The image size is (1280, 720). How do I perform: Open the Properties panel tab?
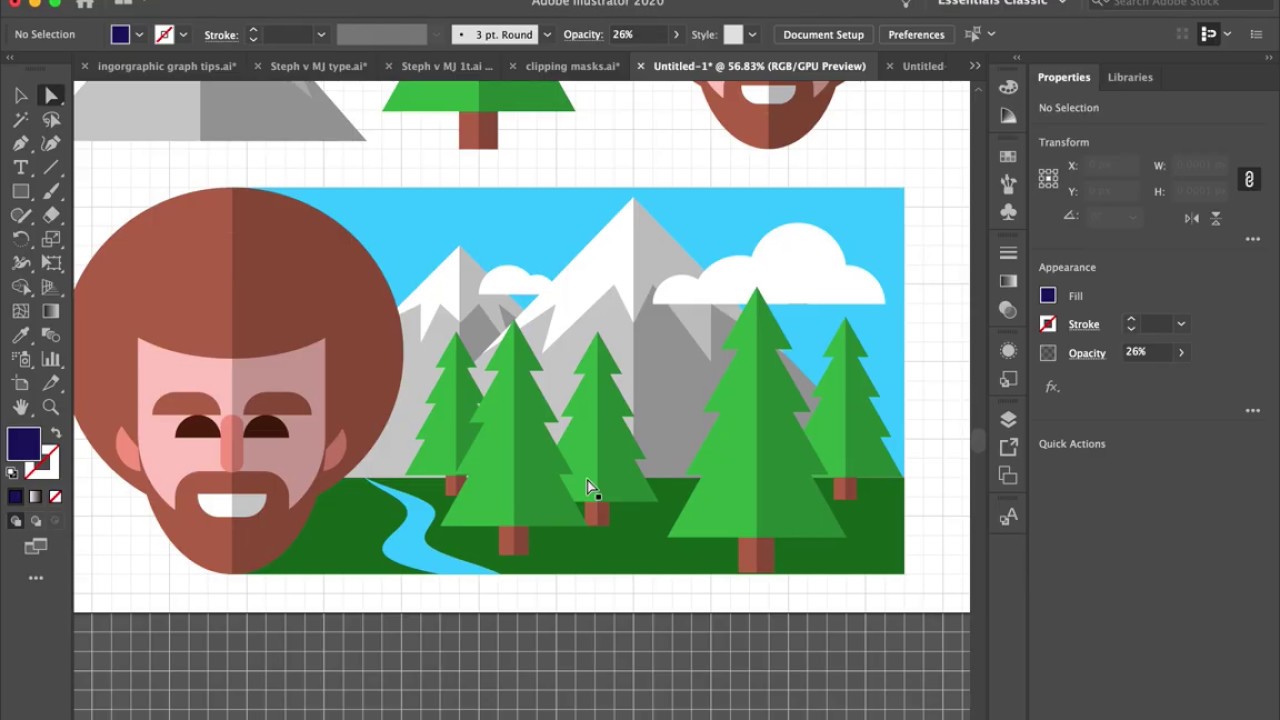[1064, 77]
